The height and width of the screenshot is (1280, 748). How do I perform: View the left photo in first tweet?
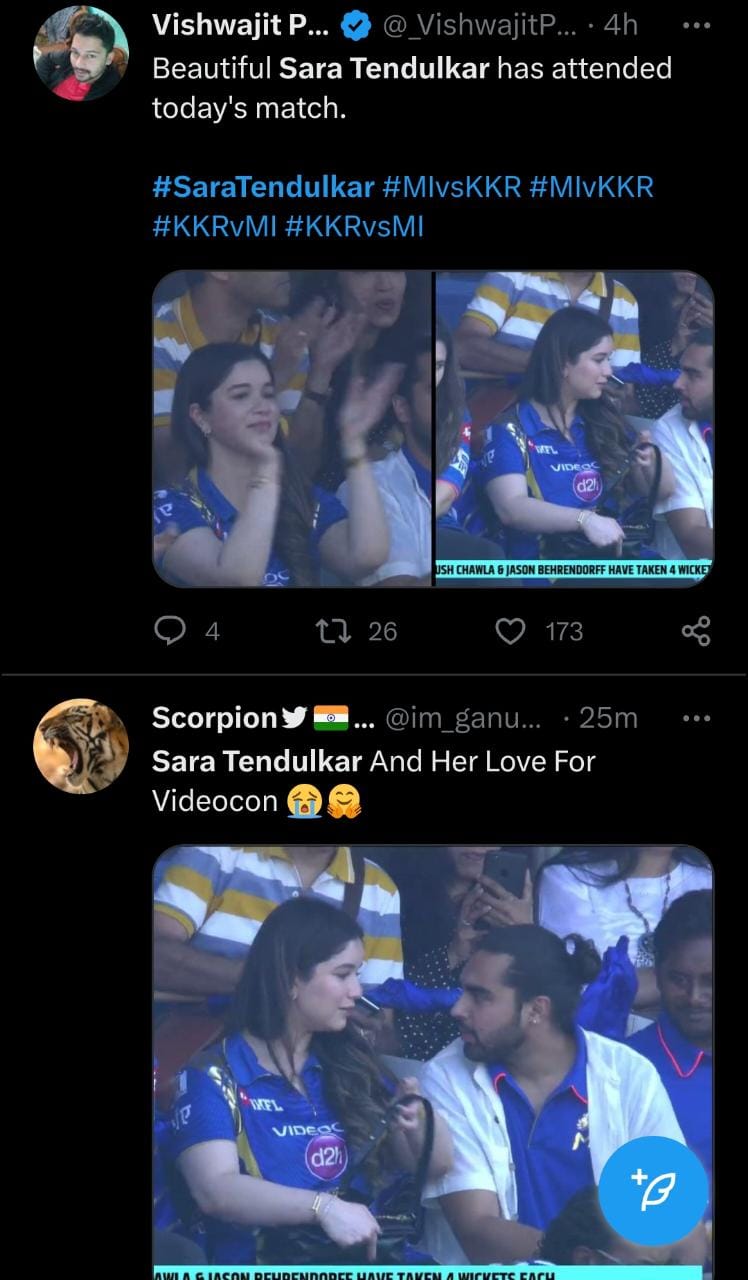(292, 428)
